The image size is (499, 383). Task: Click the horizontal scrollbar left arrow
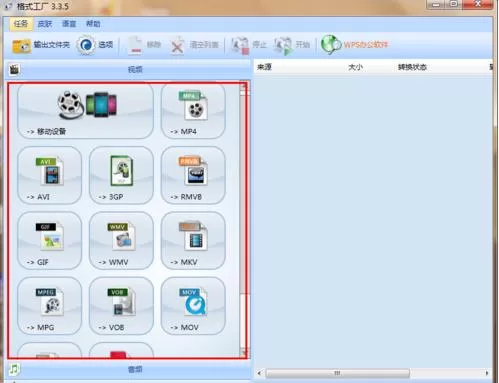point(259,373)
